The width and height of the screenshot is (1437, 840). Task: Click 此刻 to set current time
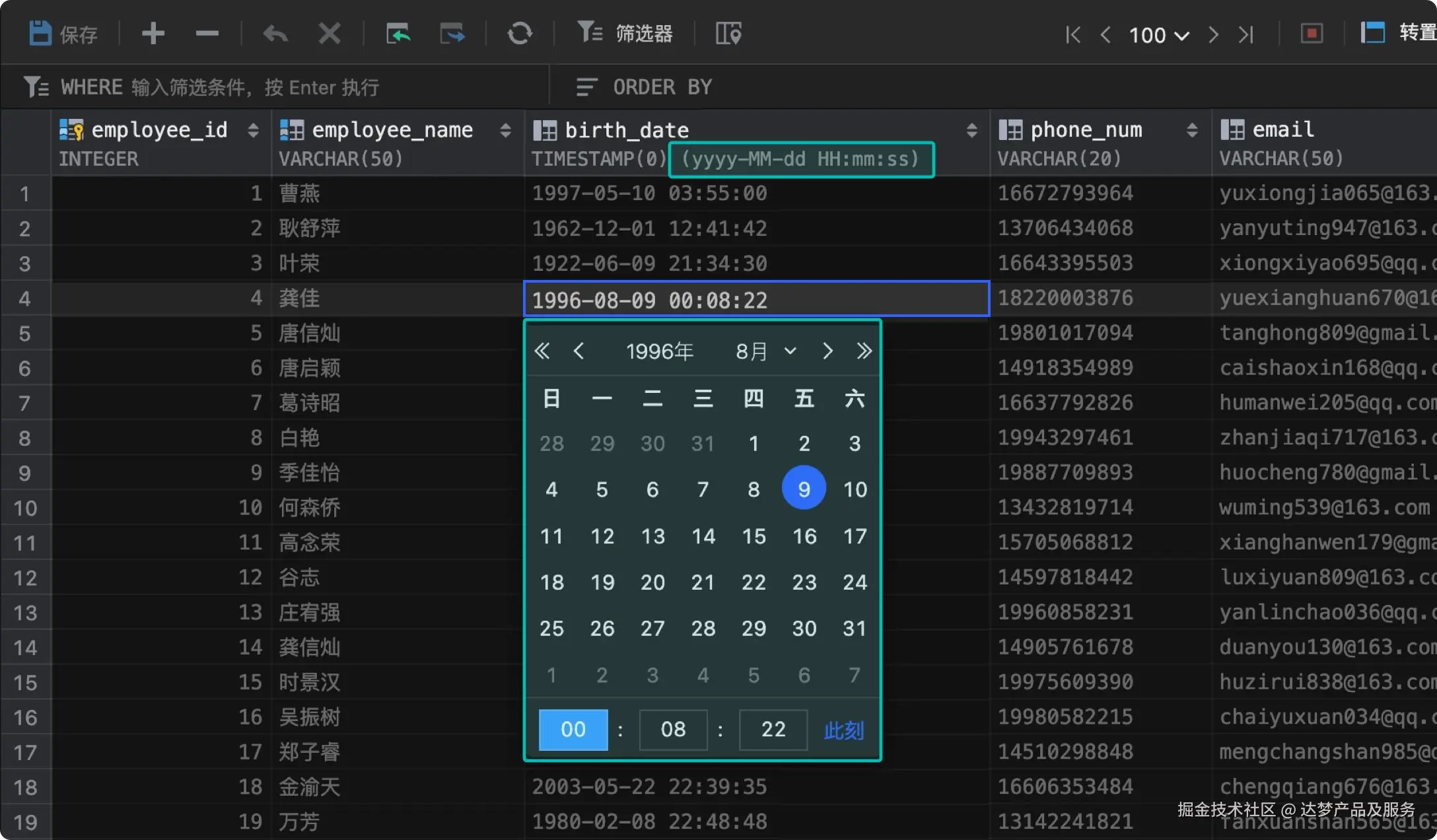tap(843, 730)
